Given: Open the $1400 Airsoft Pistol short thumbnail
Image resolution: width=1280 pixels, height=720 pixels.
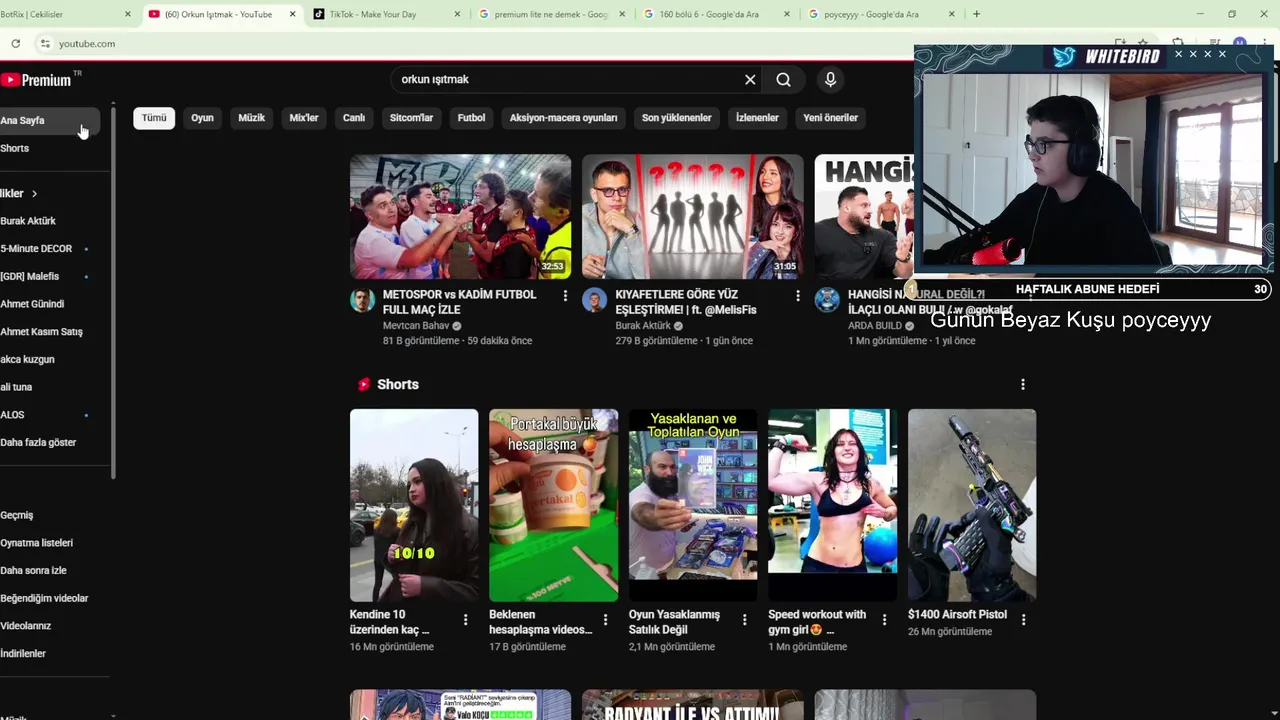Looking at the screenshot, I should (x=972, y=505).
